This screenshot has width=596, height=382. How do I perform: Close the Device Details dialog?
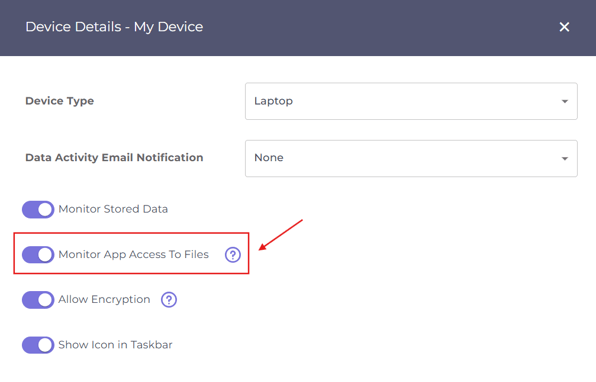click(564, 27)
